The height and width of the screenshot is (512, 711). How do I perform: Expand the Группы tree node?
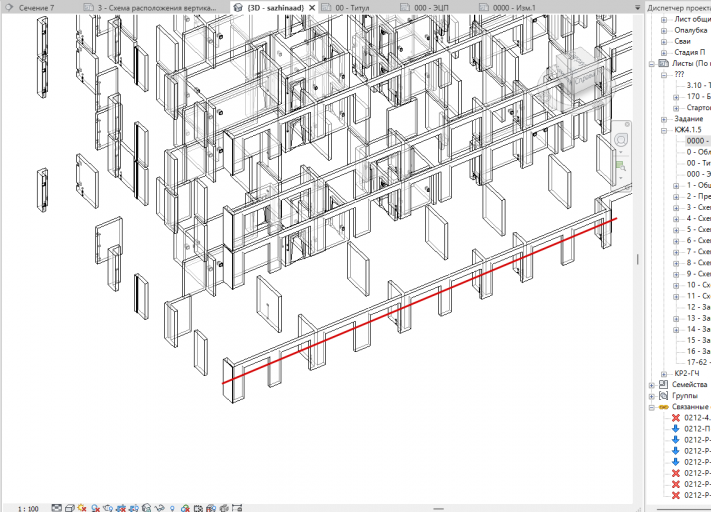tap(652, 396)
